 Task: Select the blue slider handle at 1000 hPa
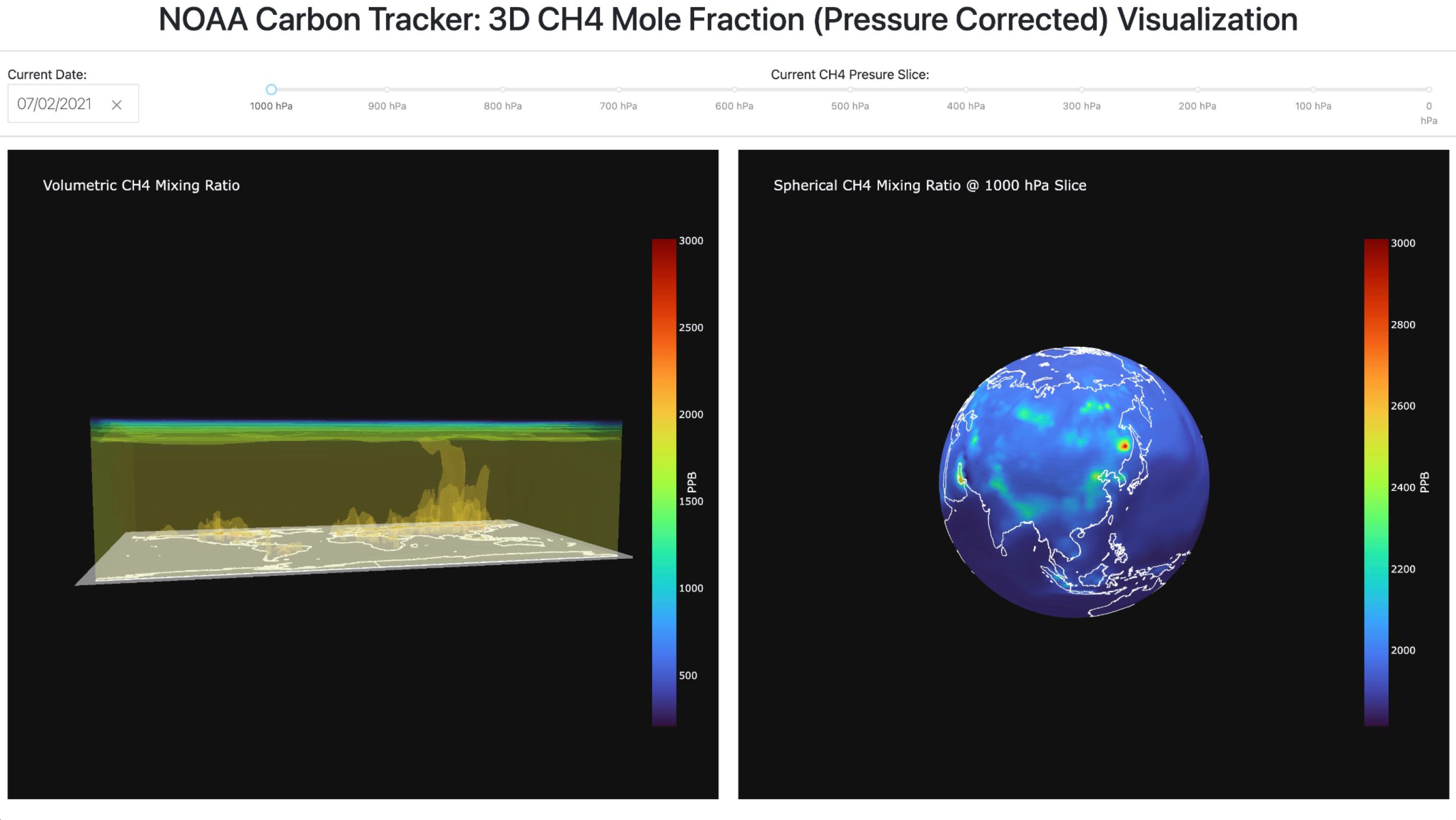pos(271,89)
